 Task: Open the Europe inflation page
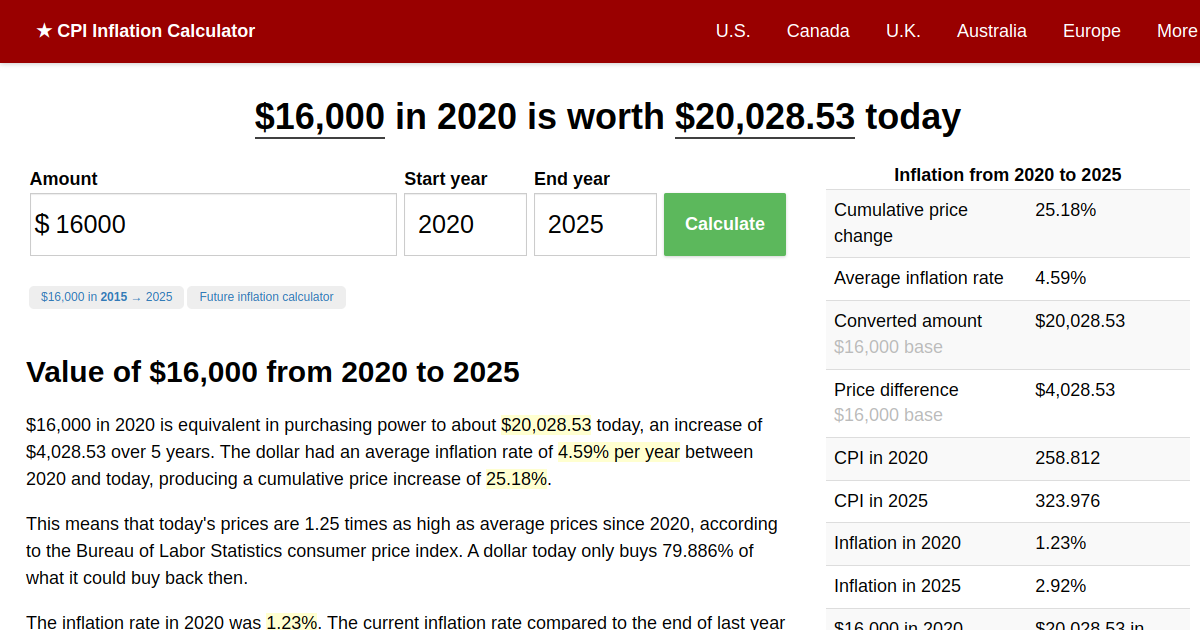point(1091,31)
